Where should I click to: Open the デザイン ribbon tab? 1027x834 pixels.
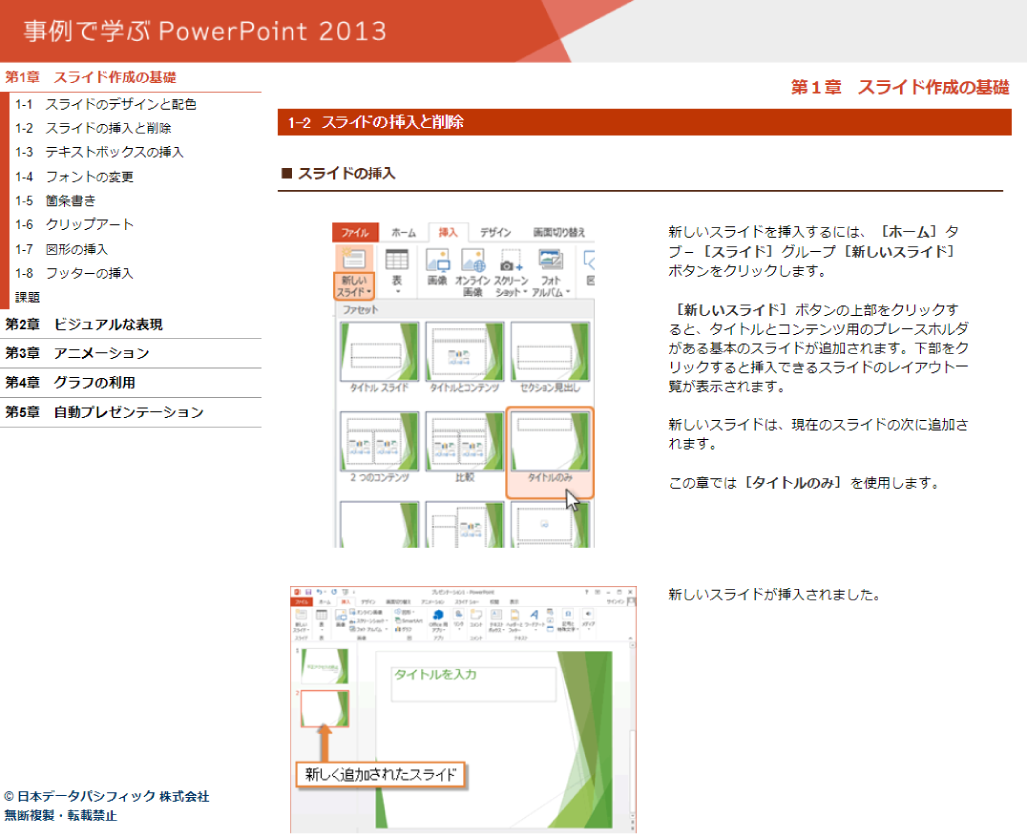[495, 233]
